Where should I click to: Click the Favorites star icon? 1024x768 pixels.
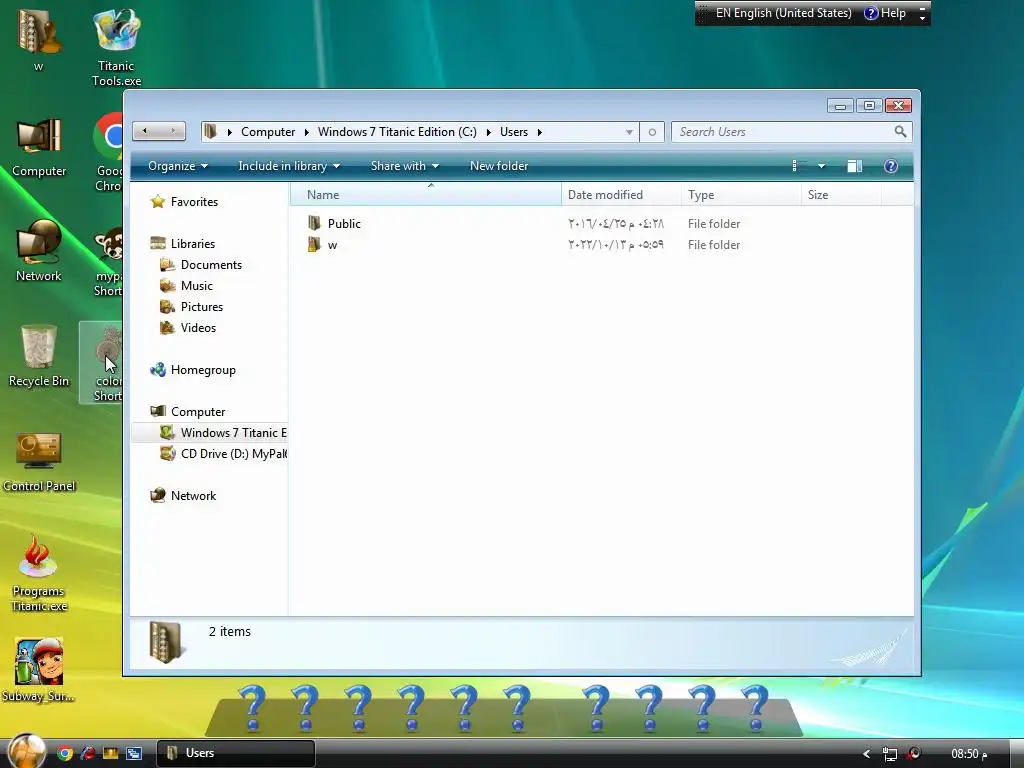157,202
